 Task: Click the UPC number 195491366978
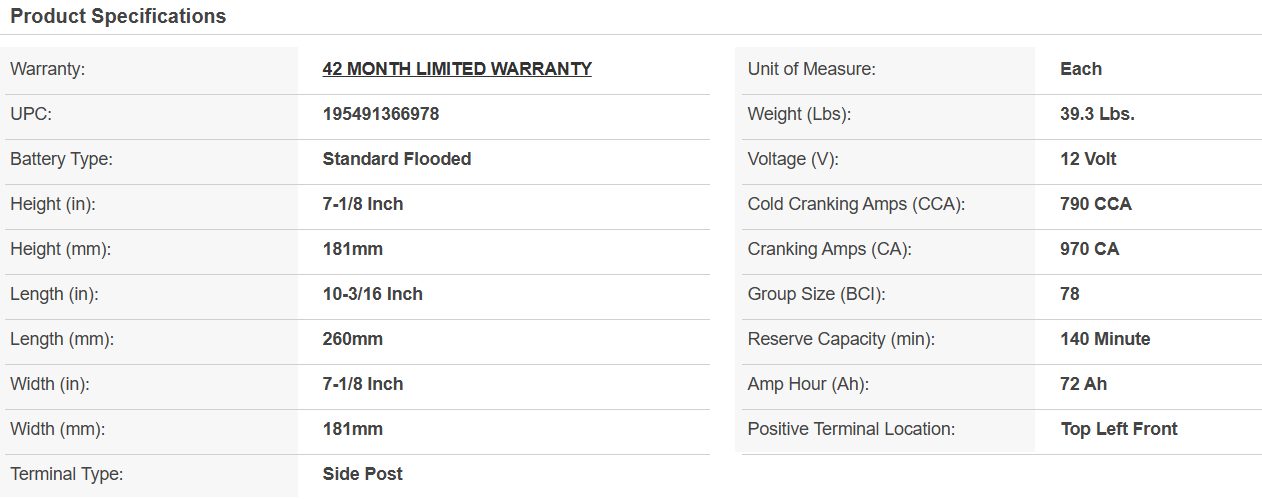(x=381, y=114)
